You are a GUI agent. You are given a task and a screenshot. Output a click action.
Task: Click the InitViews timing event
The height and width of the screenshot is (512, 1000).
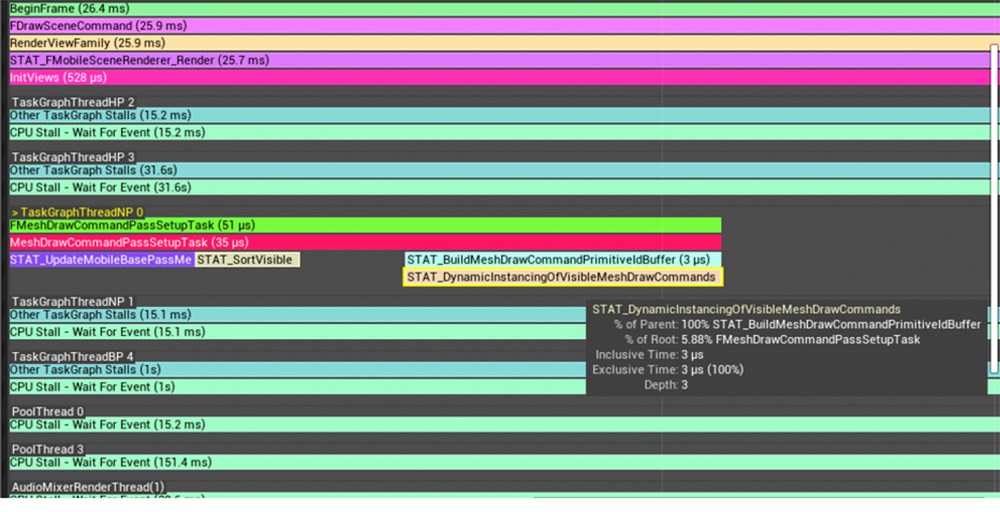tap(499, 78)
